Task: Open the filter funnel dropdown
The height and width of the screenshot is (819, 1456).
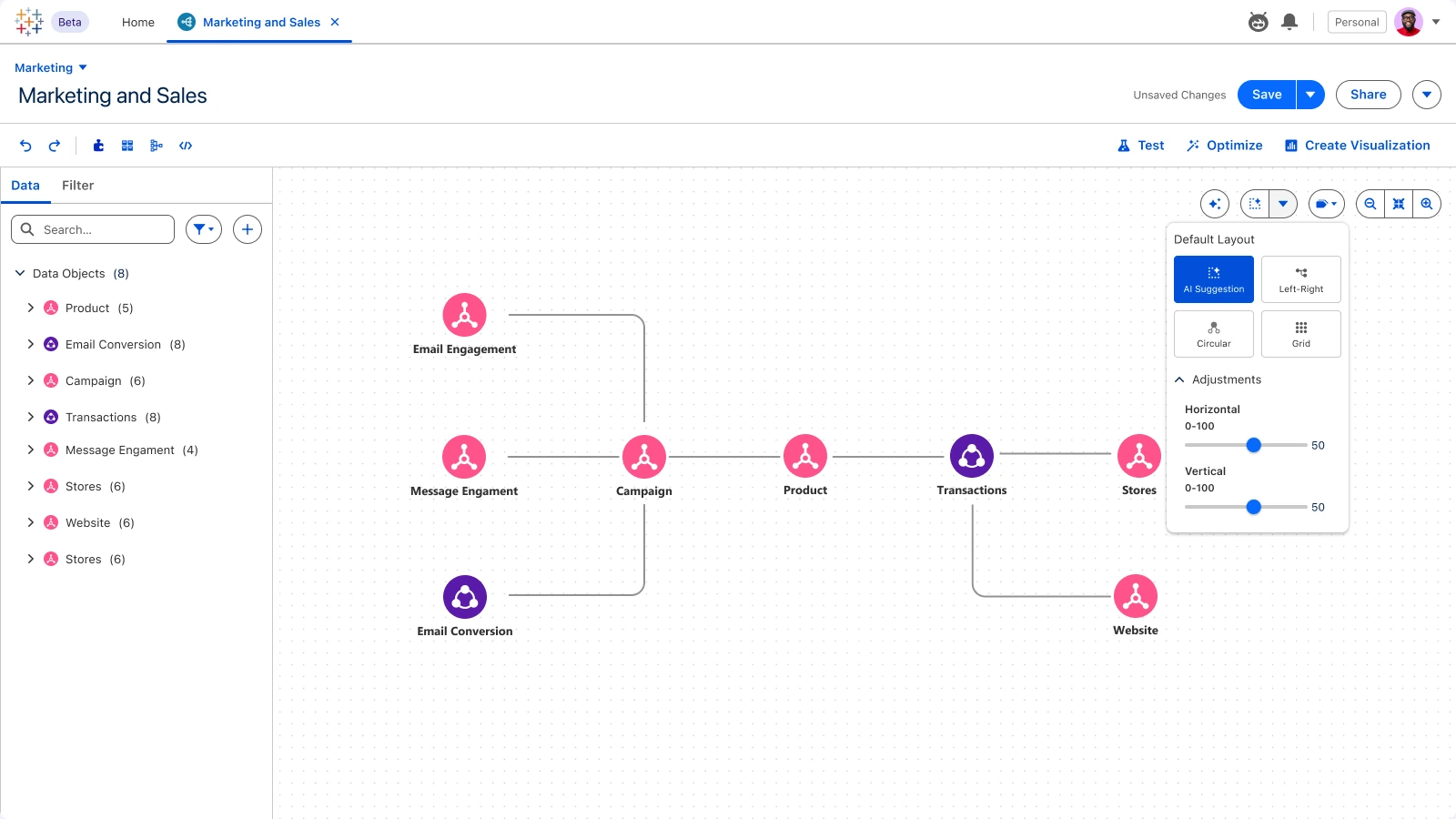Action: point(204,229)
